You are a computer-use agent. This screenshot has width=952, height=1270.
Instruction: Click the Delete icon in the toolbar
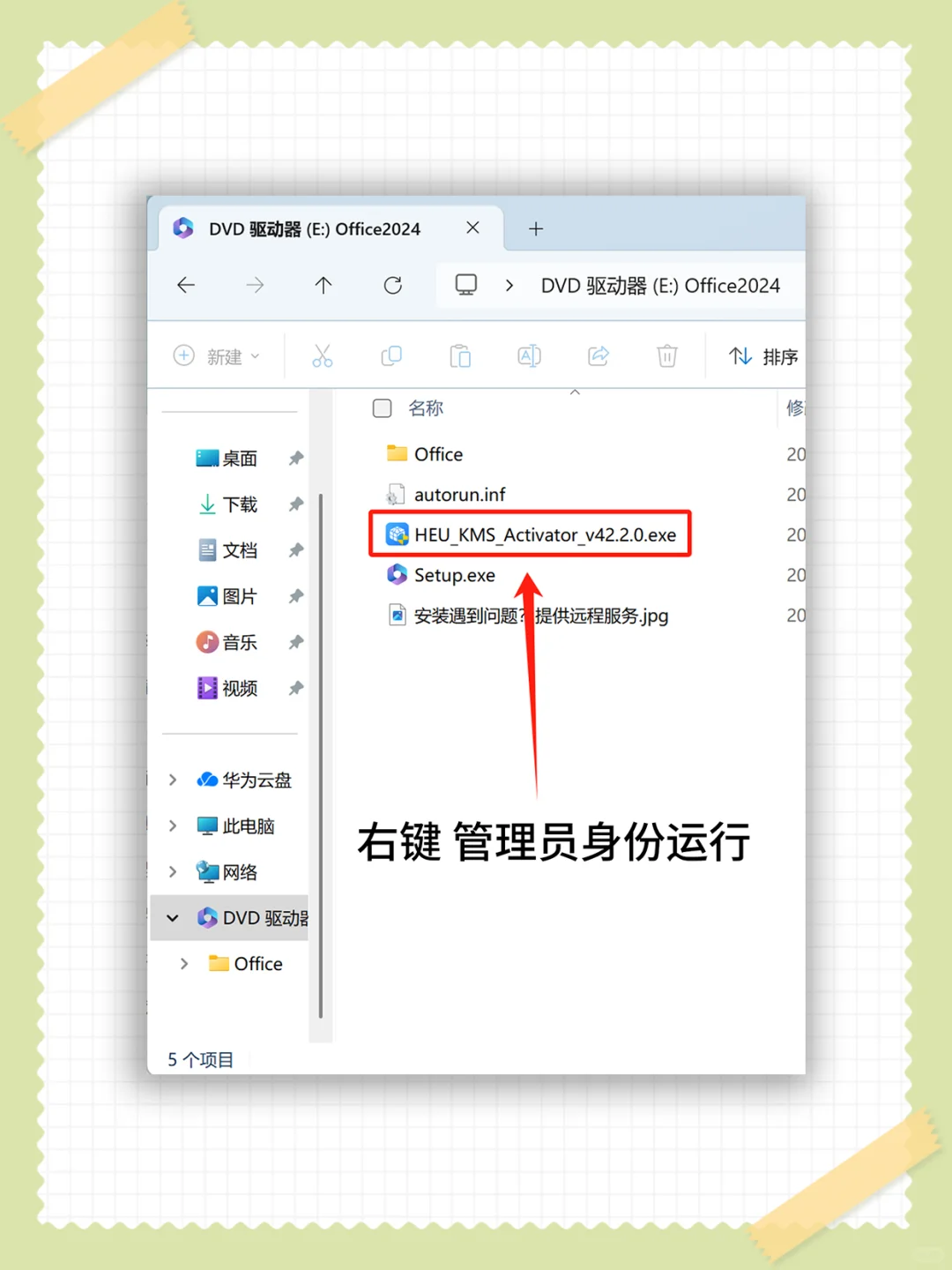[x=667, y=355]
